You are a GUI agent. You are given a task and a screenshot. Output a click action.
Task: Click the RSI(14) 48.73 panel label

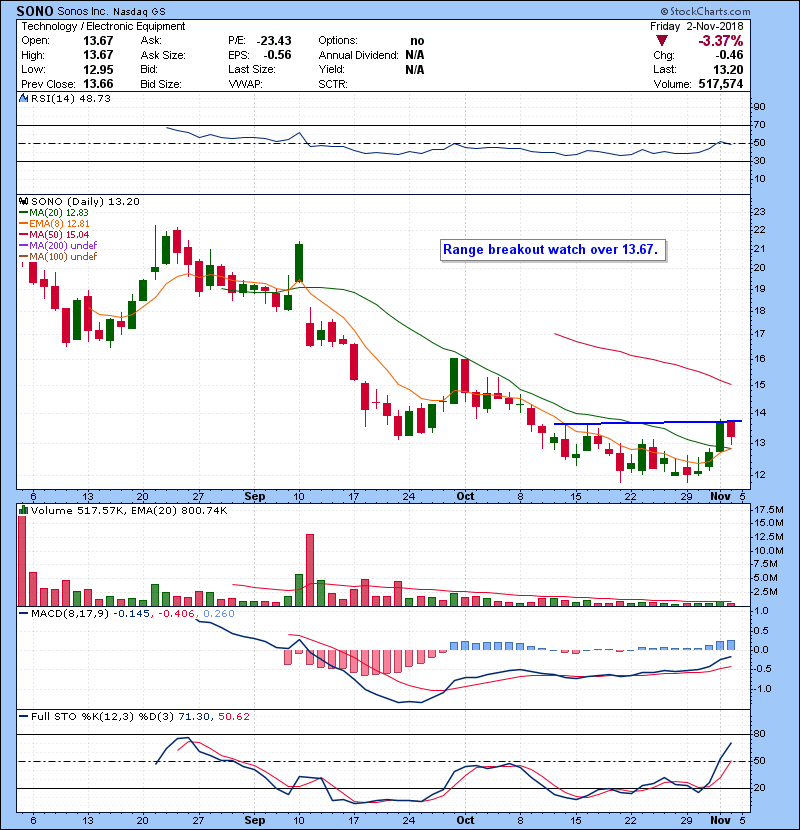[x=71, y=98]
